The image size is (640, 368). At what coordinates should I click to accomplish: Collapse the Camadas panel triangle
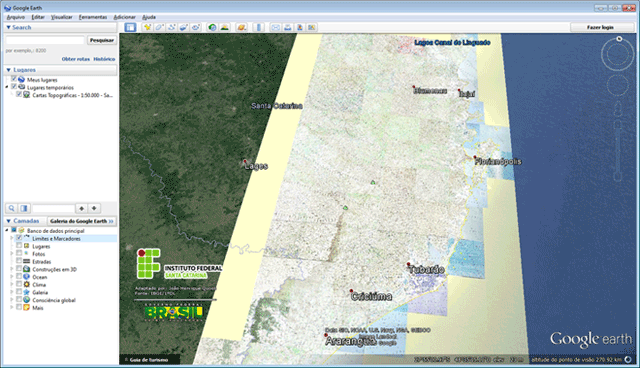pos(8,221)
